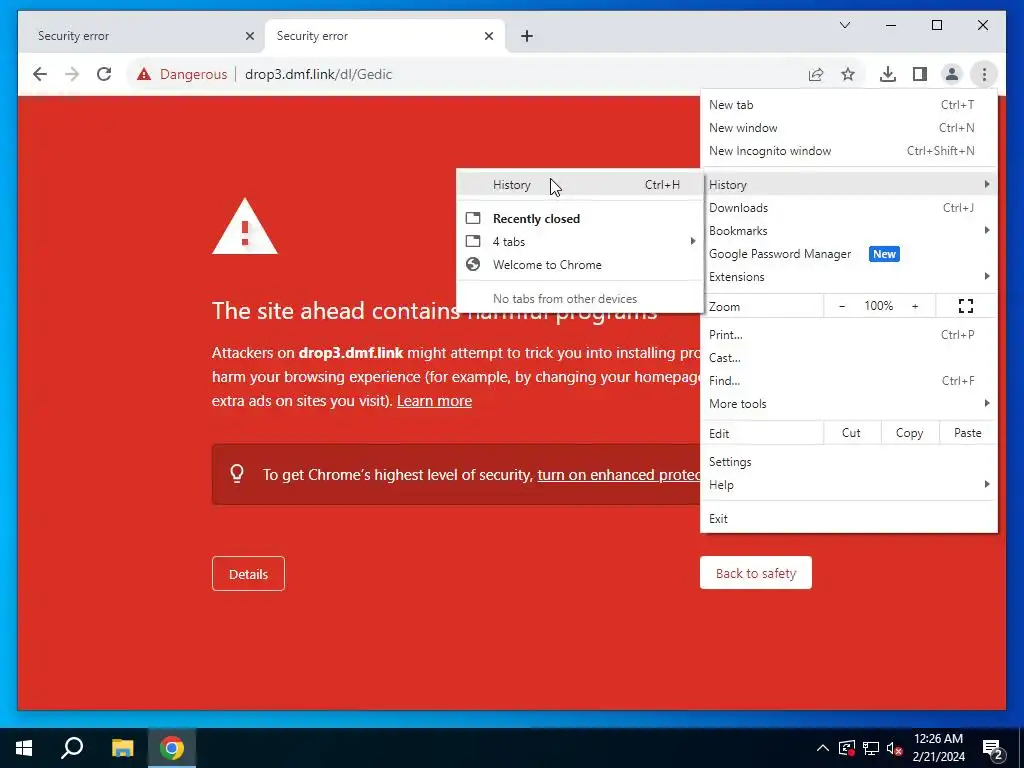Open the downloads tray icon in toolbar
Viewport: 1024px width, 768px height.
888,74
